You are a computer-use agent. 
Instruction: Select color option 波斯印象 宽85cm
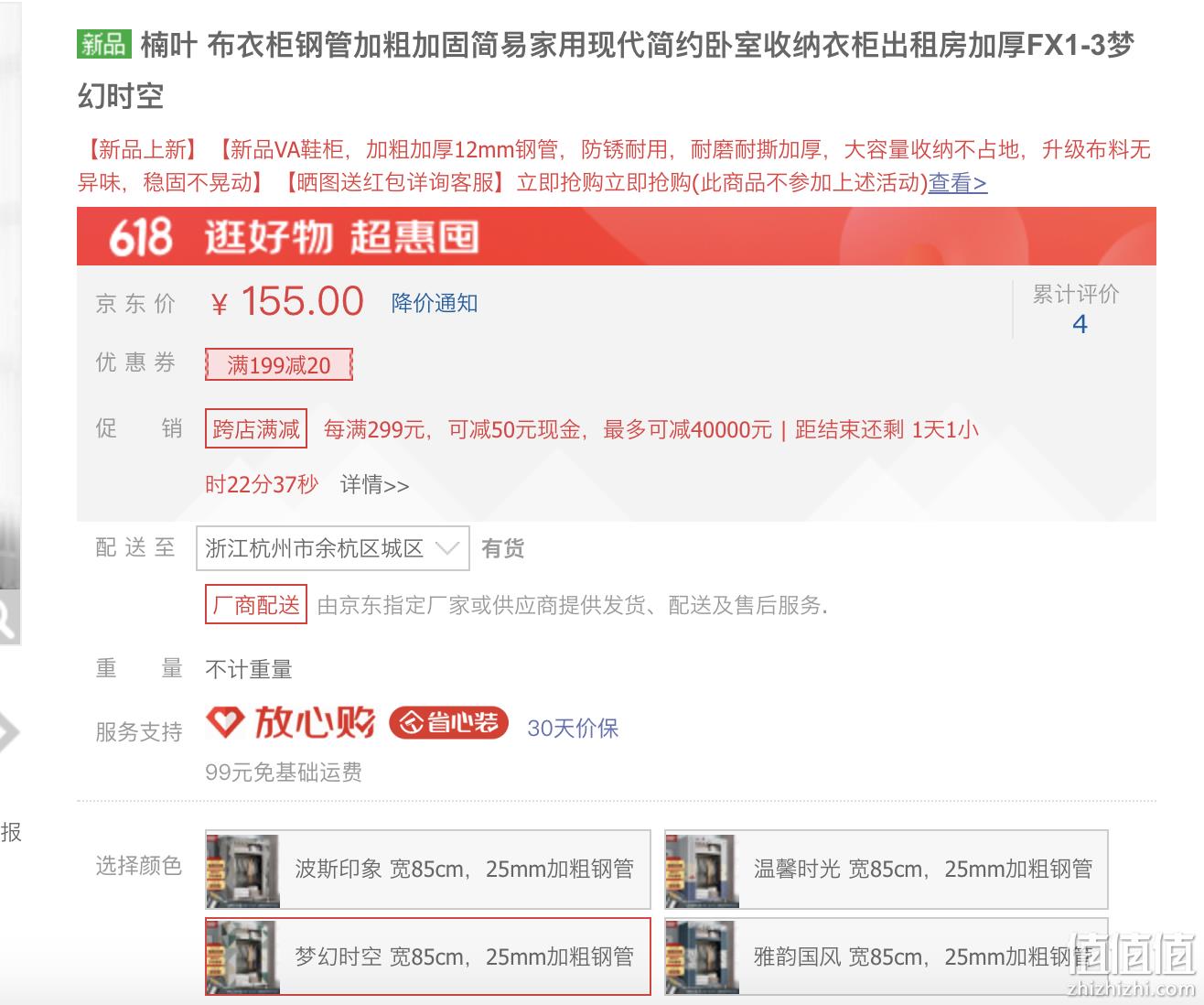[428, 869]
